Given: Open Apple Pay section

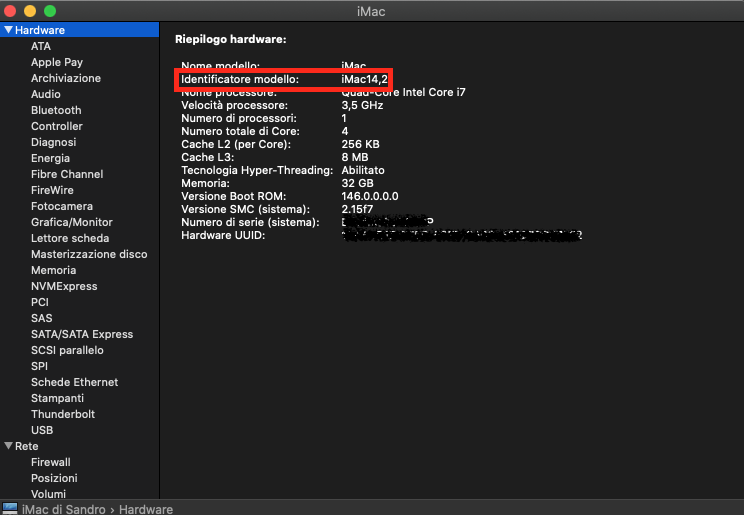Looking at the screenshot, I should (x=57, y=62).
